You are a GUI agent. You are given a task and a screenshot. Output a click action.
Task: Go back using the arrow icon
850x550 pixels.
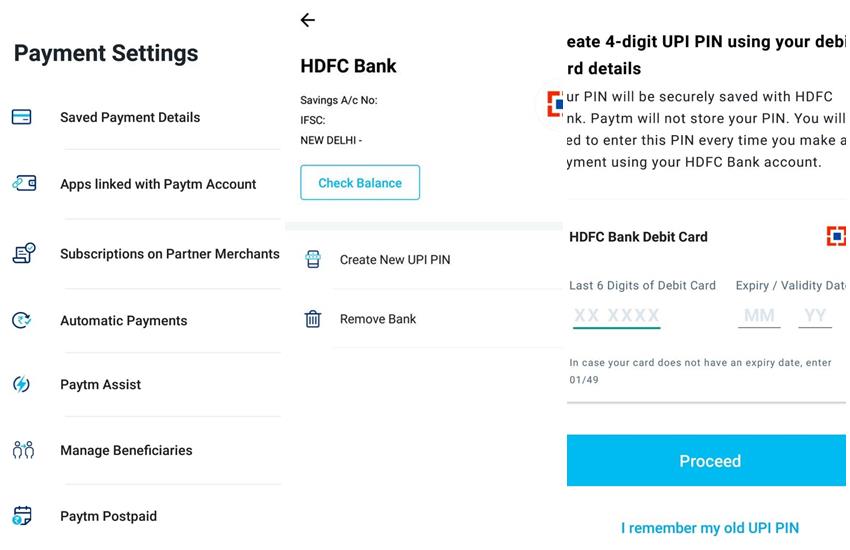[x=308, y=20]
